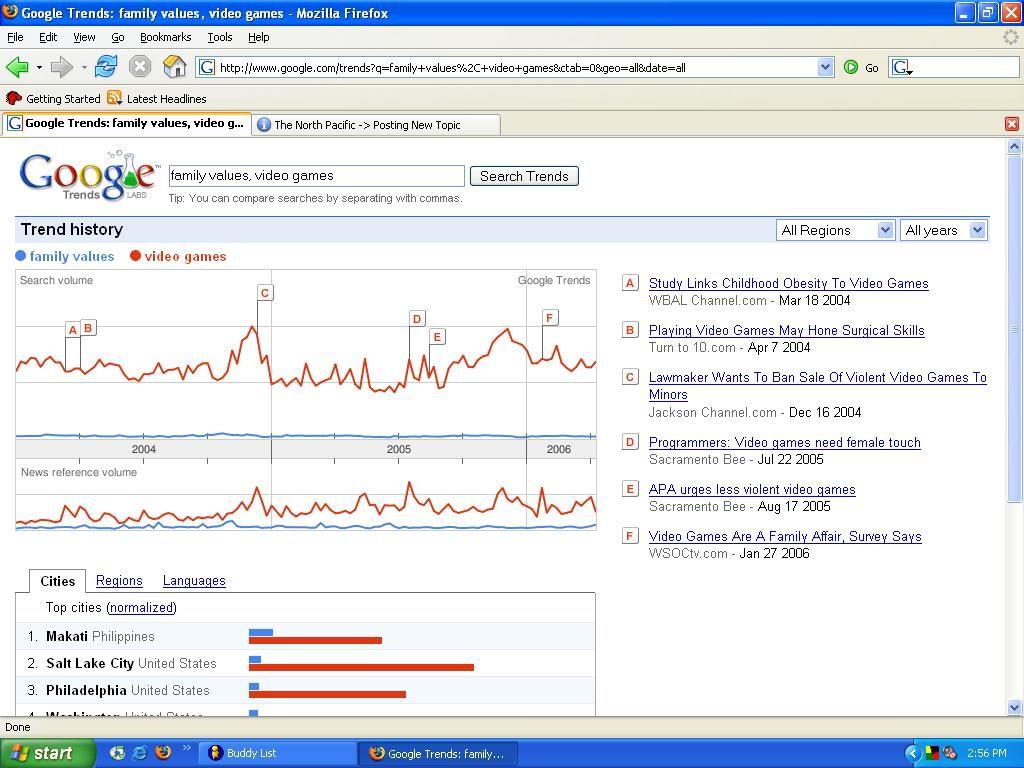Image resolution: width=1024 pixels, height=768 pixels.
Task: Open the Help menu
Action: click(259, 37)
